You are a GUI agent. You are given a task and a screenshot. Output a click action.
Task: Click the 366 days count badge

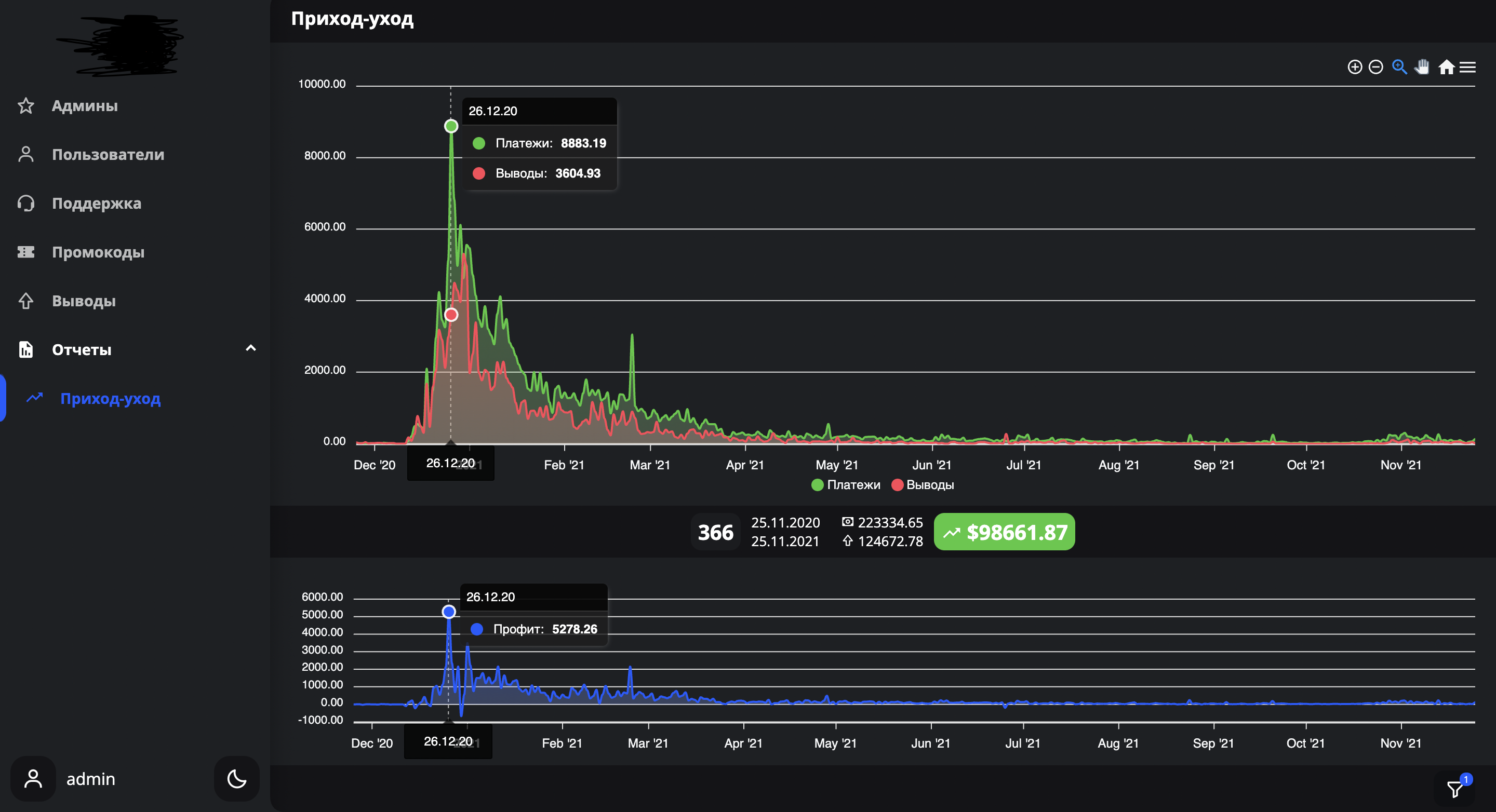coord(715,532)
